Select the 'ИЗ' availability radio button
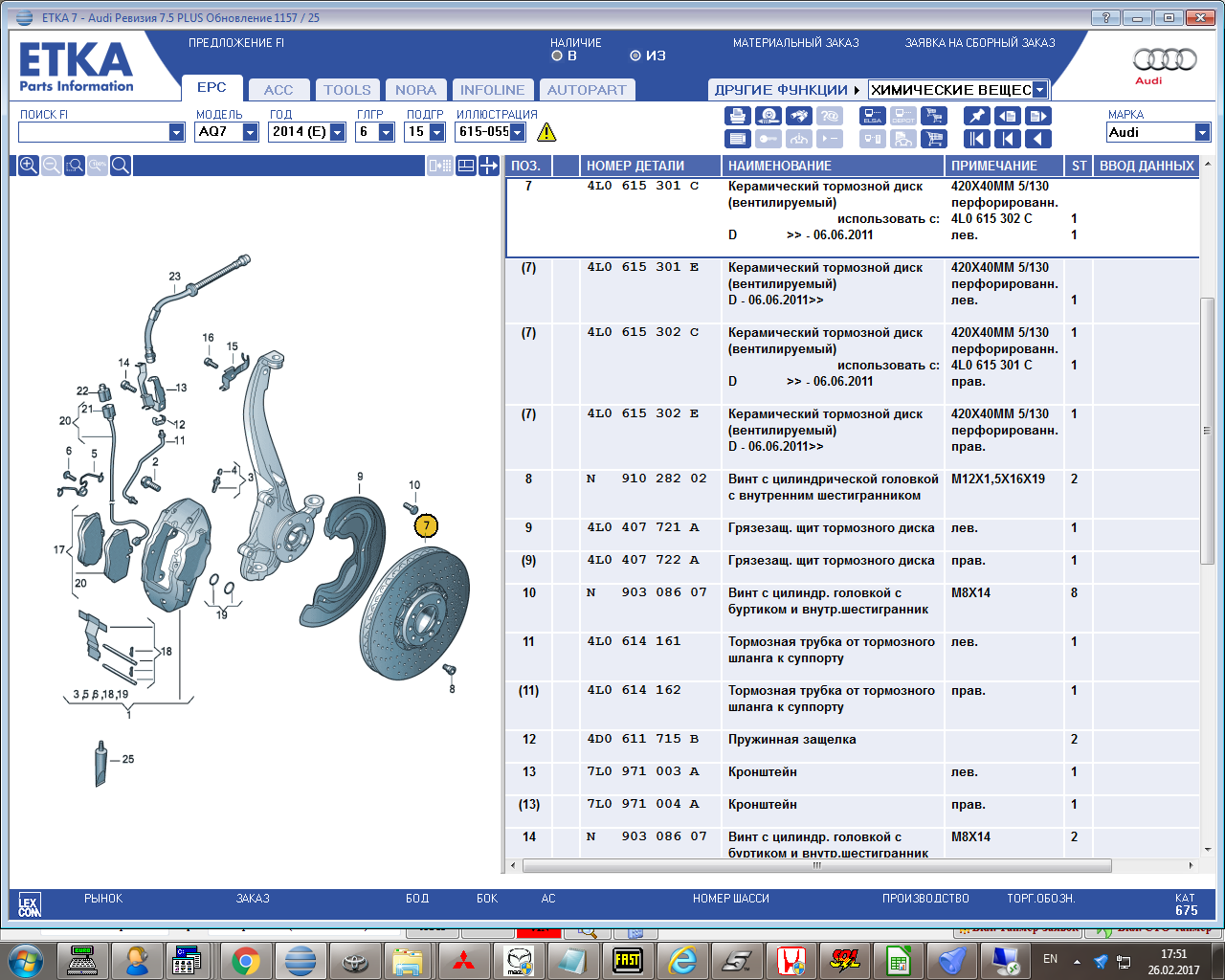The height and width of the screenshot is (980, 1225). pos(635,56)
